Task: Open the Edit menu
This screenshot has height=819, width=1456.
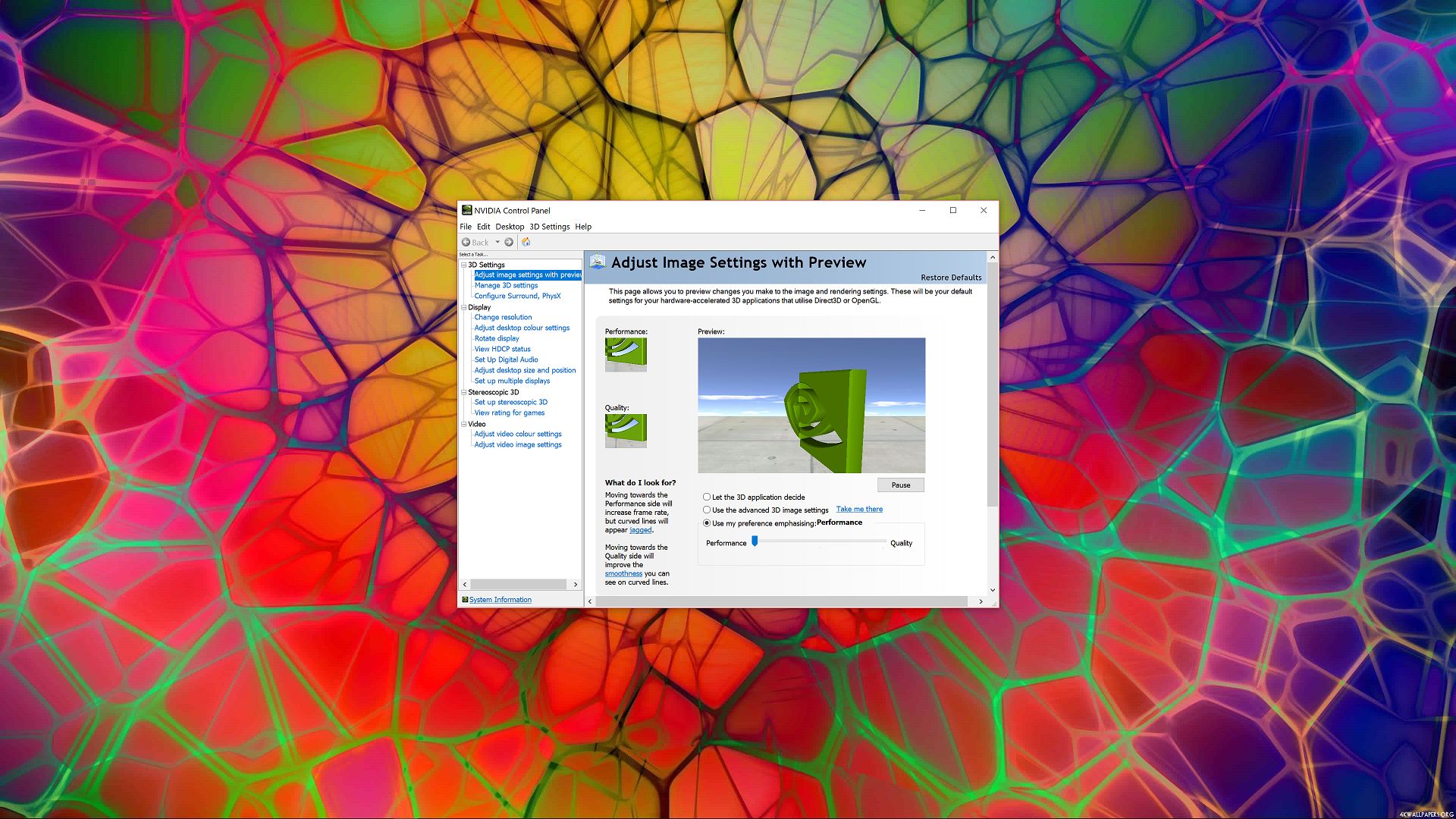Action: click(483, 227)
